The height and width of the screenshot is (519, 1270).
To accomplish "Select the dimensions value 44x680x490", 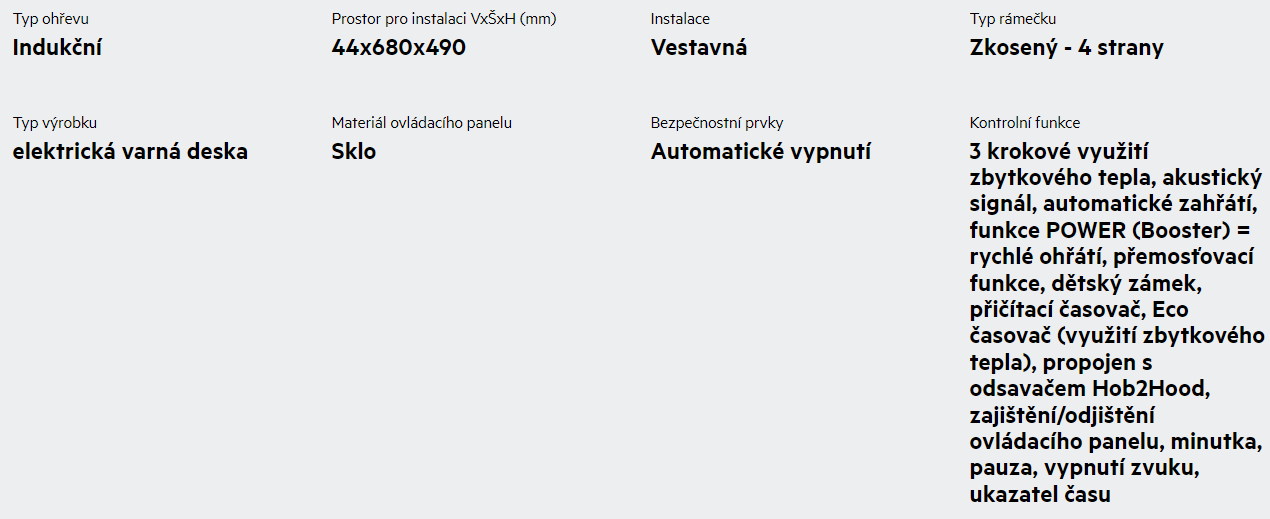I will point(399,47).
